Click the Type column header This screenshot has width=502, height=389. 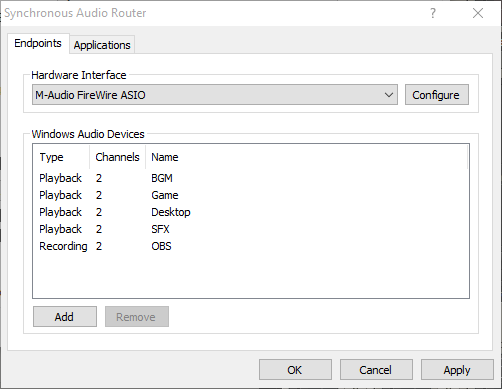point(61,157)
